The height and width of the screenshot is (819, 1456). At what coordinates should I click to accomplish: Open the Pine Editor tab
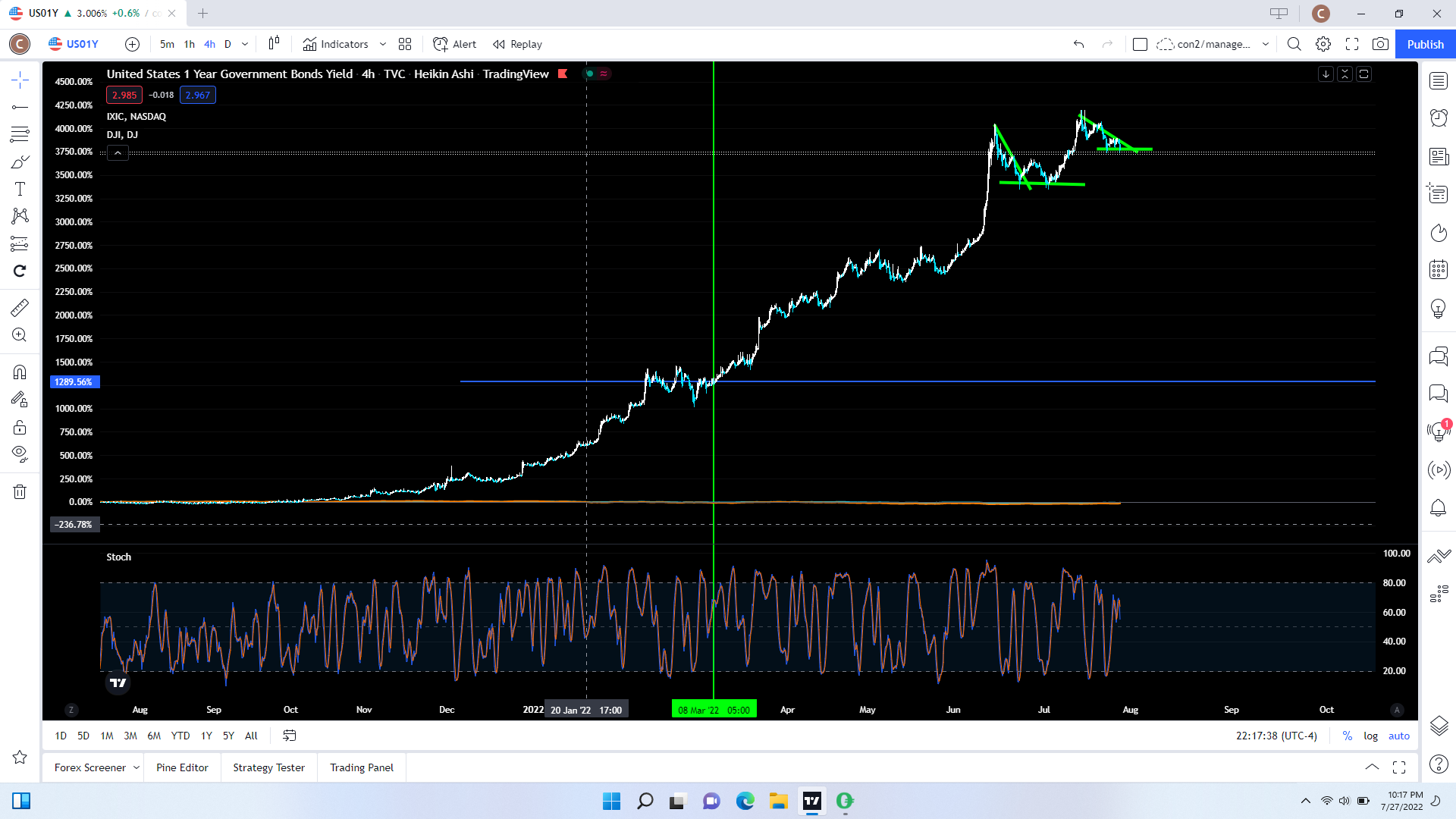click(x=182, y=767)
